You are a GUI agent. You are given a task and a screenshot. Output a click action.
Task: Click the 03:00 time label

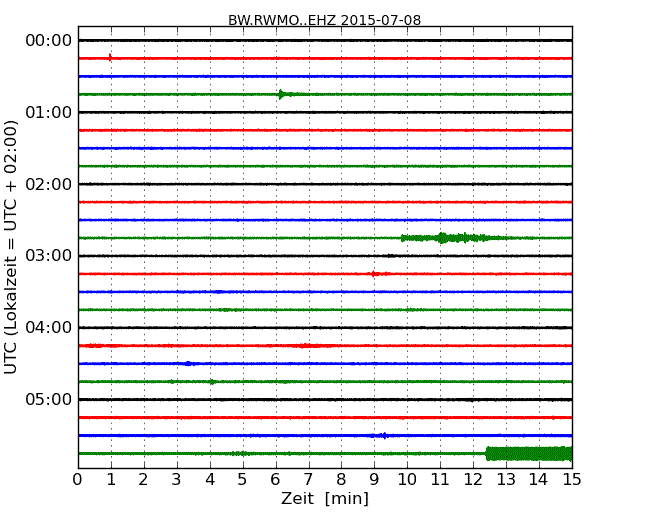tap(49, 255)
